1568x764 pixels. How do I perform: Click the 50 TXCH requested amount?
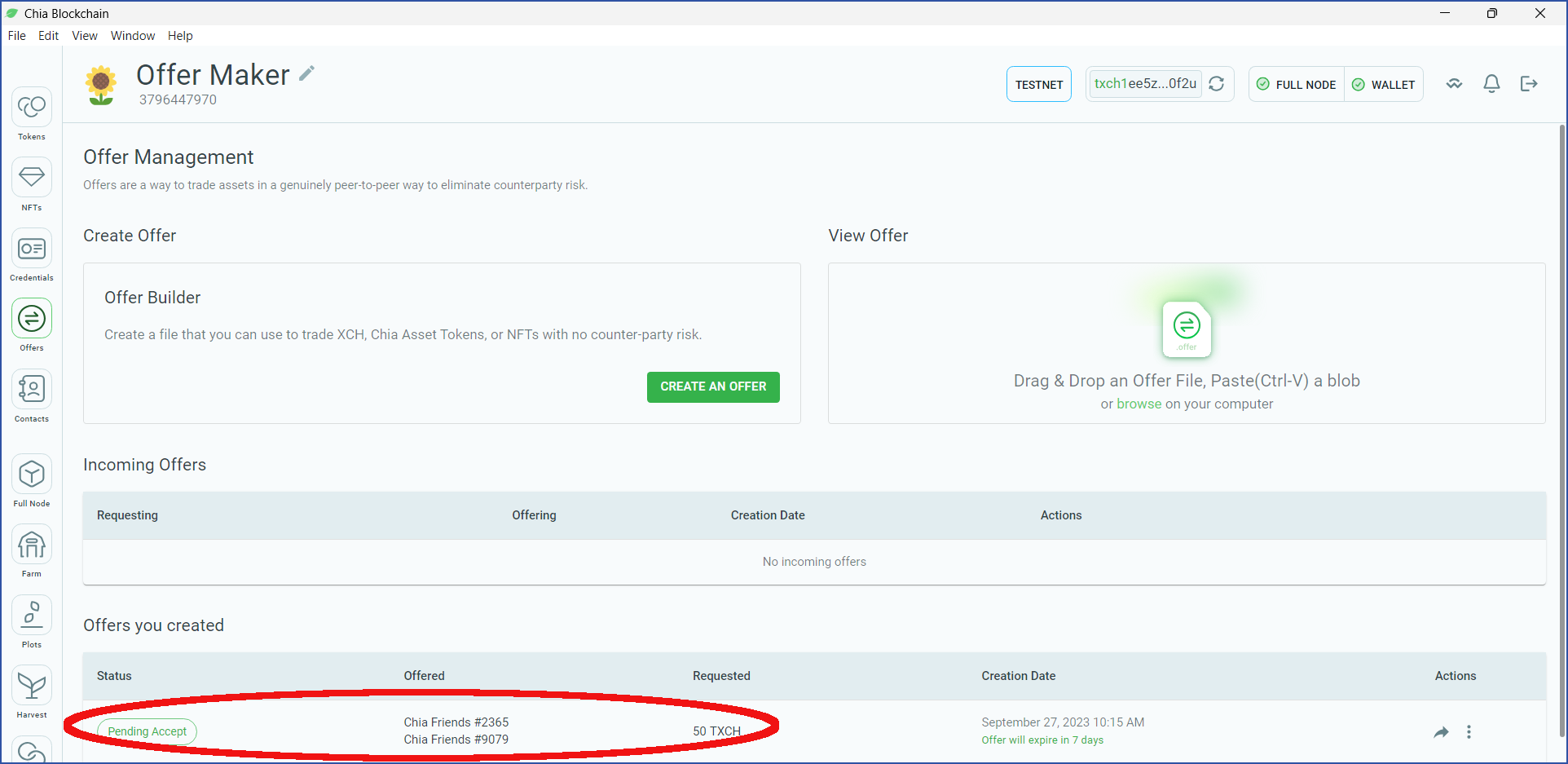pos(717,731)
